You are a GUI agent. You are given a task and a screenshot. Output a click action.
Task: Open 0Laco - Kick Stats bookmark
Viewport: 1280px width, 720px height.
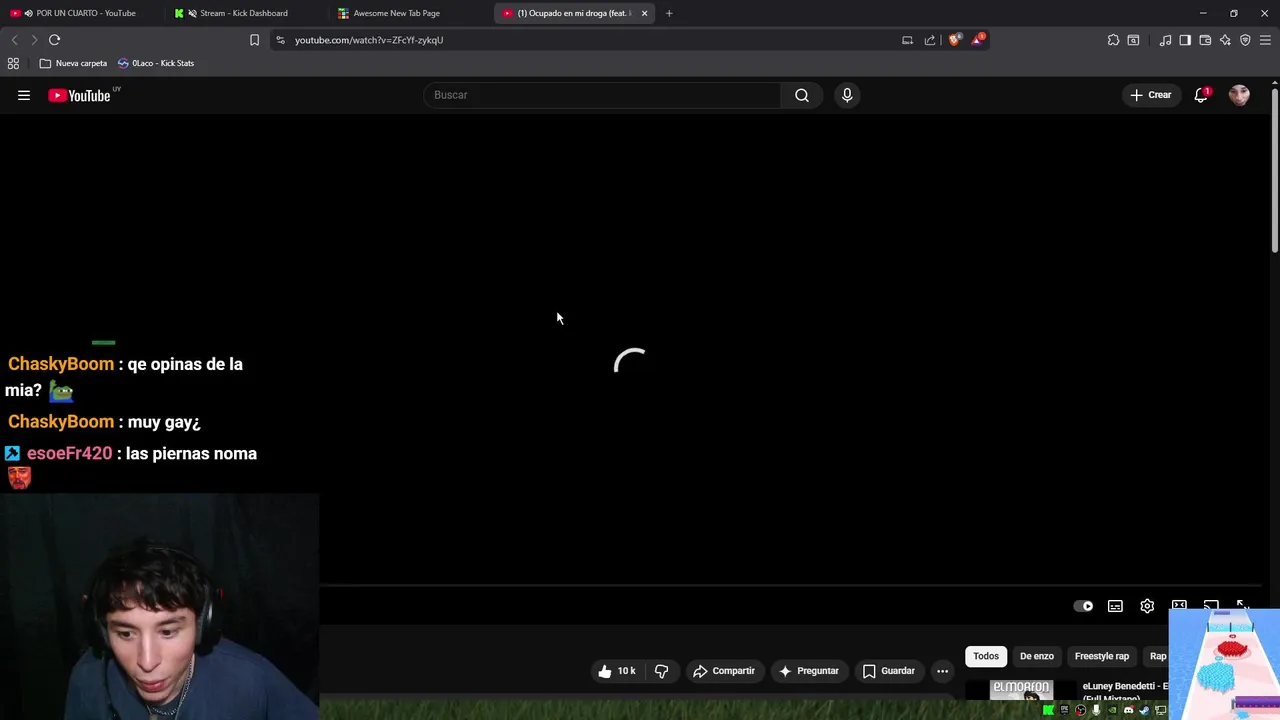point(156,63)
